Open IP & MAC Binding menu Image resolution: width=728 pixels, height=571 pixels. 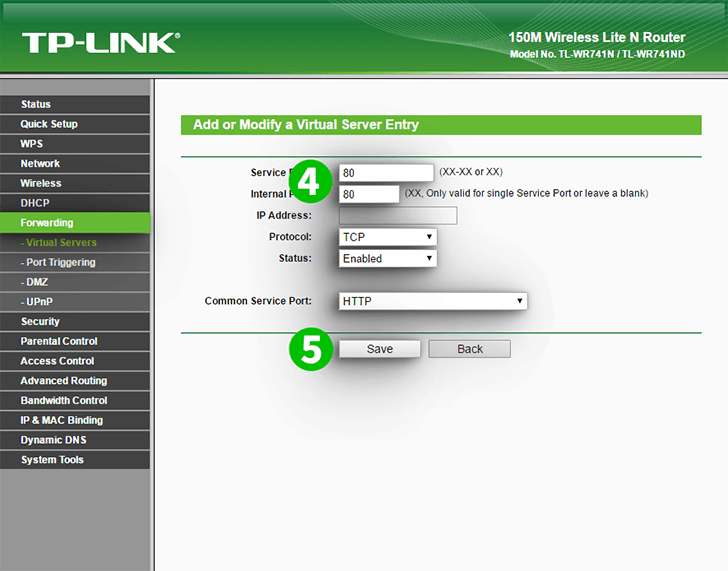(x=75, y=420)
